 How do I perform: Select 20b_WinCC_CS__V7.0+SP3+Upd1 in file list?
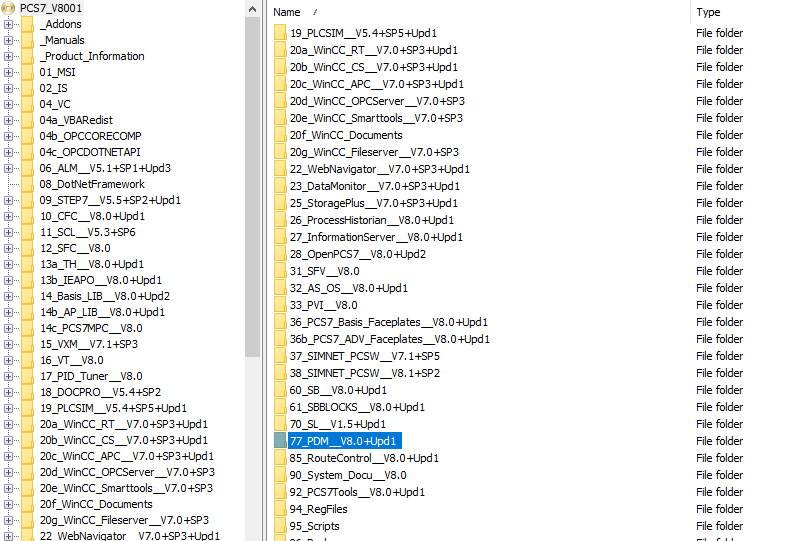coord(374,67)
